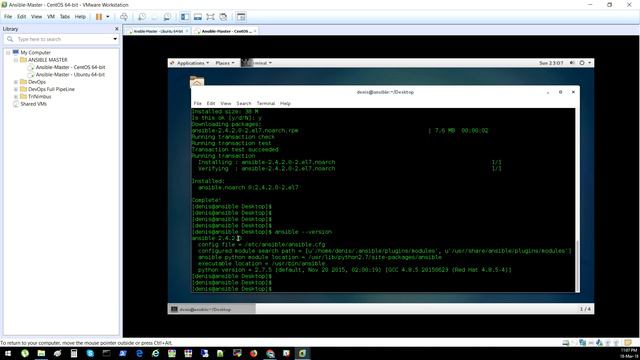This screenshot has height=360, width=640.
Task: Open the VMware File menu
Action: coord(8,17)
